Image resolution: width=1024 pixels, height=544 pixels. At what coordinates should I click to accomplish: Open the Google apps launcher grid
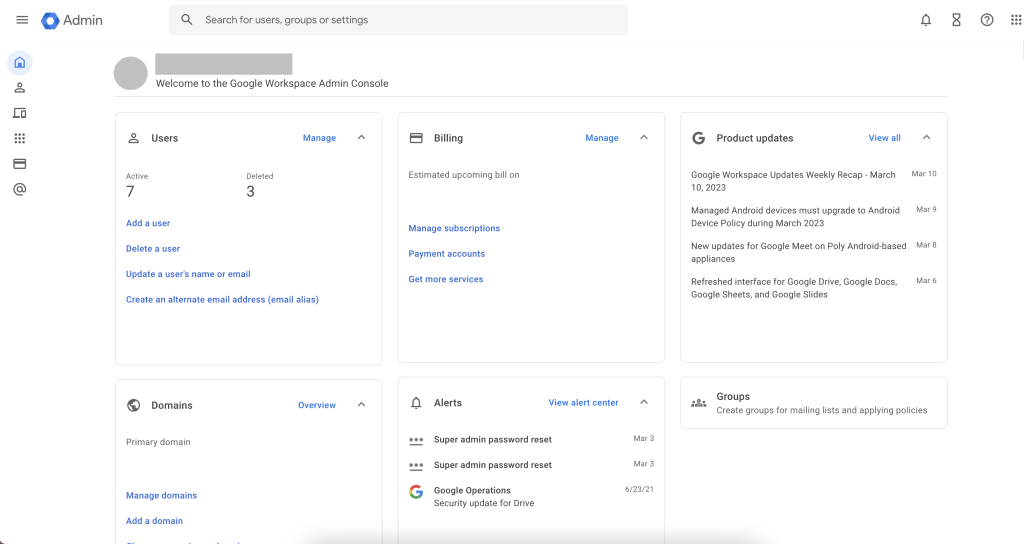pyautogui.click(x=1016, y=20)
